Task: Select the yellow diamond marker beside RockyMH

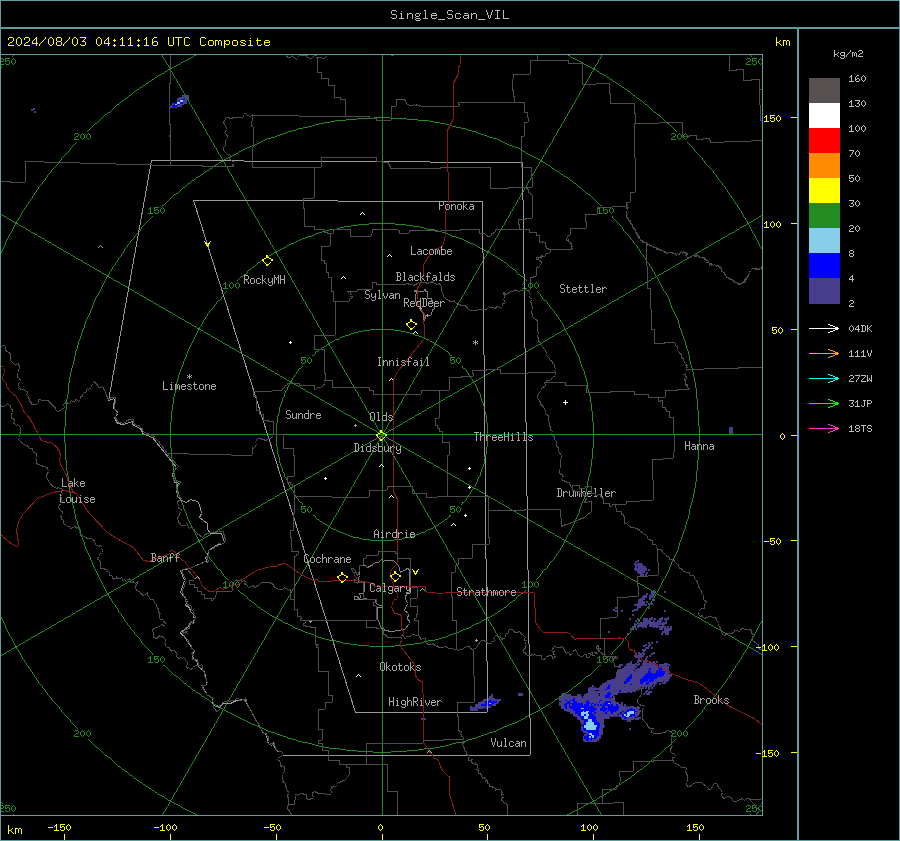Action: coord(267,261)
